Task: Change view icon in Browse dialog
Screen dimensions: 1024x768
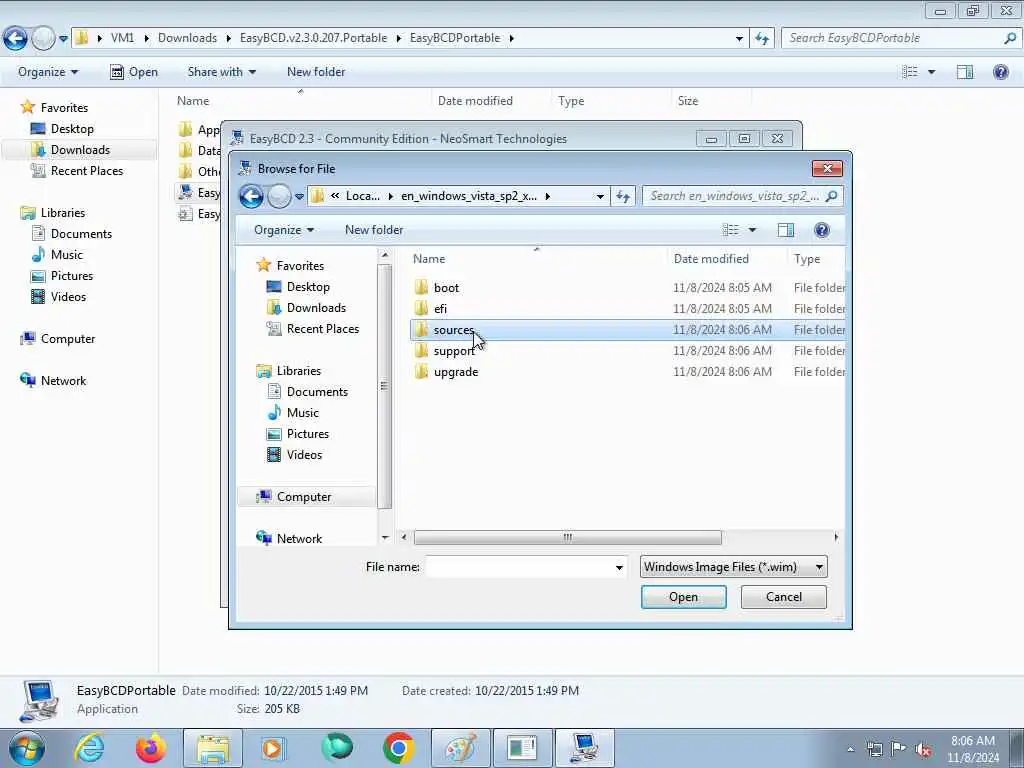Action: [730, 230]
